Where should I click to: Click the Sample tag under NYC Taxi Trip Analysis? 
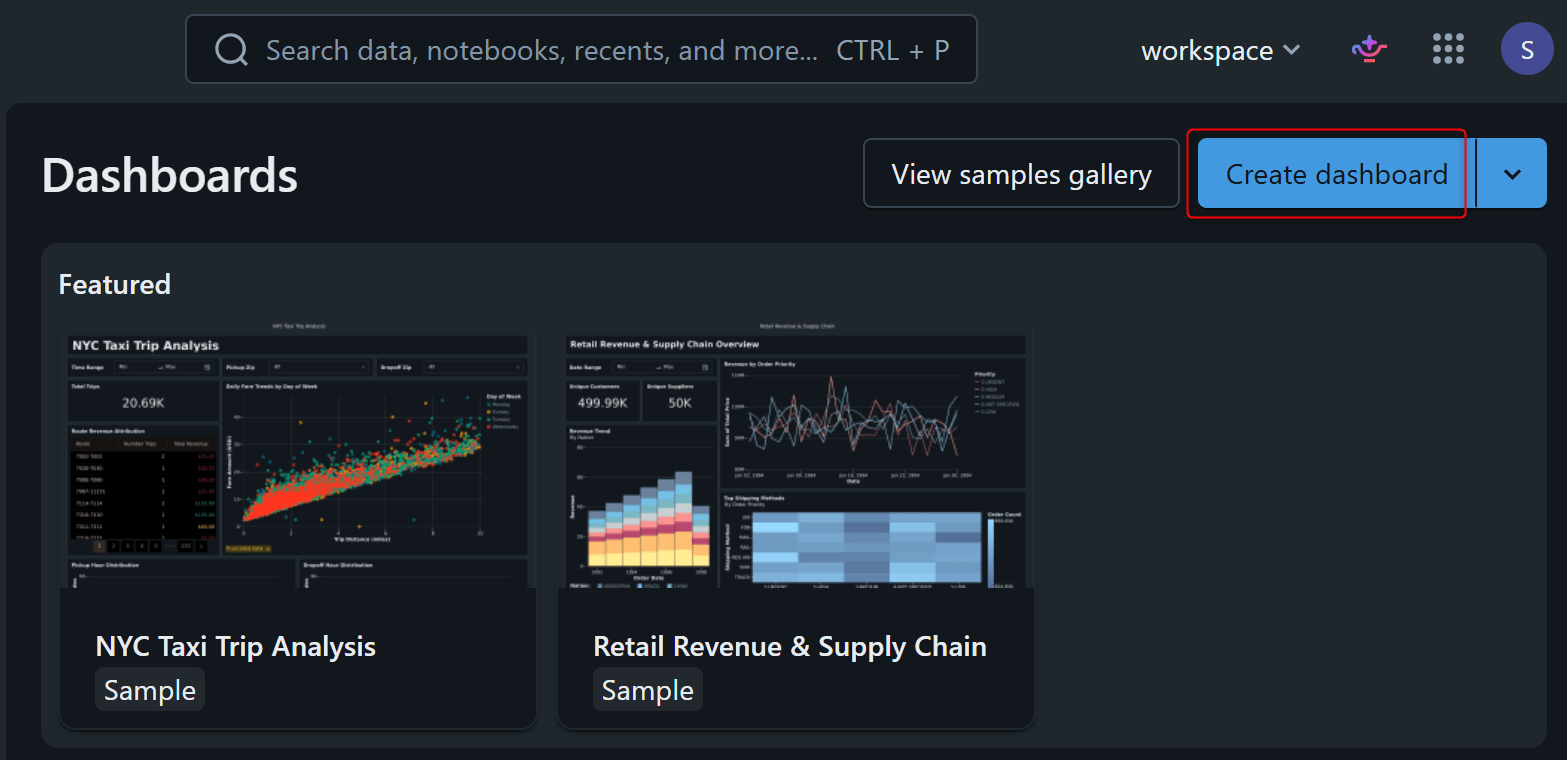pyautogui.click(x=150, y=690)
